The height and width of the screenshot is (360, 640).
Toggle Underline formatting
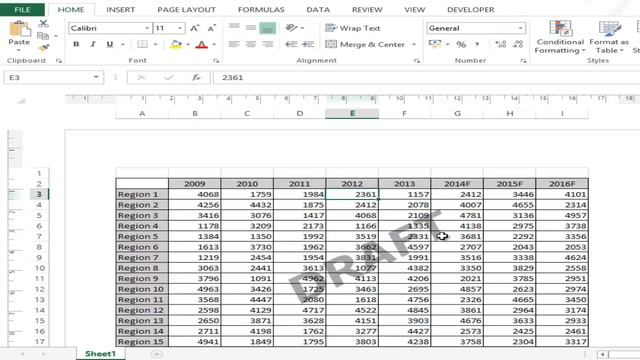110,44
